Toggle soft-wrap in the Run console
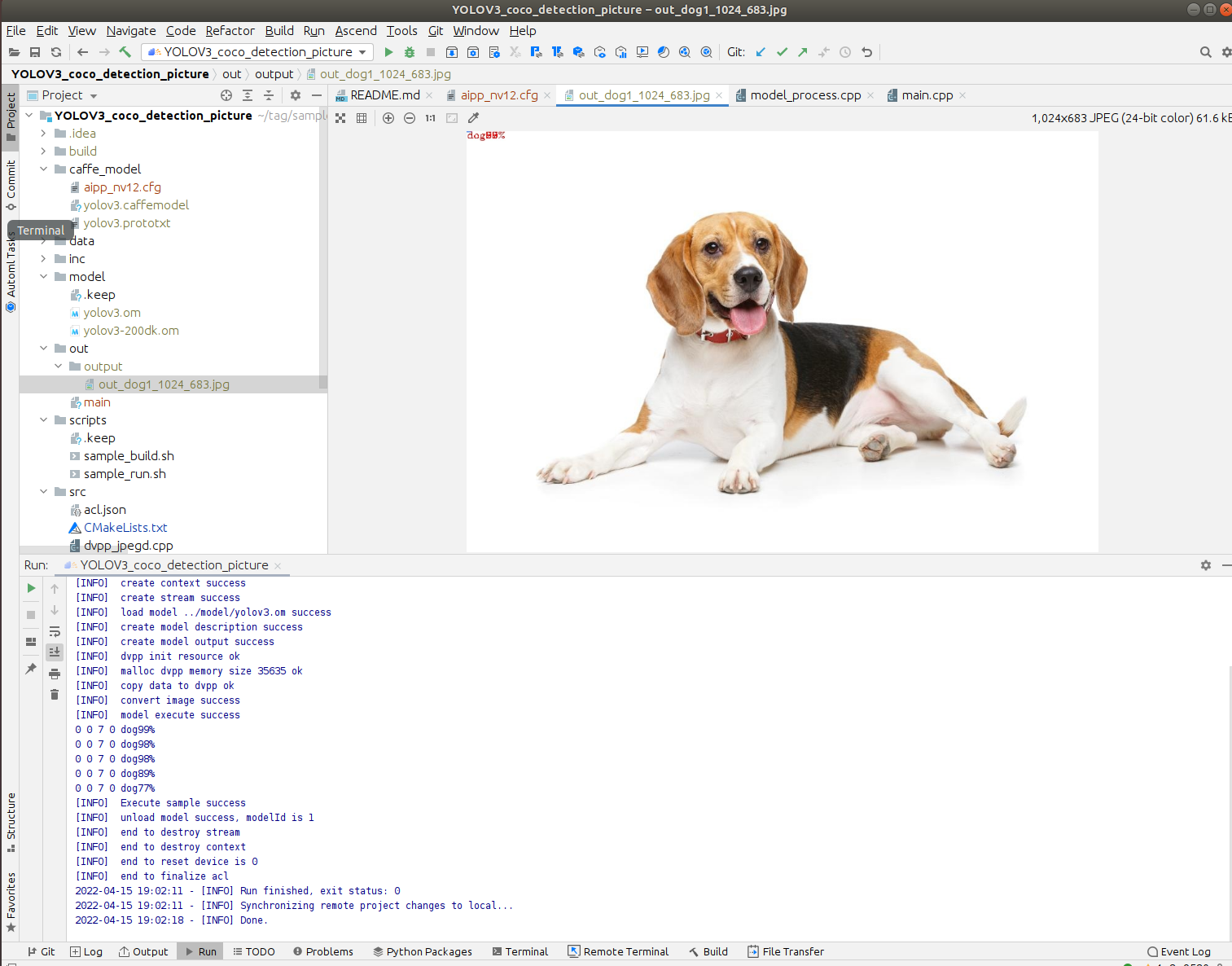The width and height of the screenshot is (1232, 966). coord(55,631)
